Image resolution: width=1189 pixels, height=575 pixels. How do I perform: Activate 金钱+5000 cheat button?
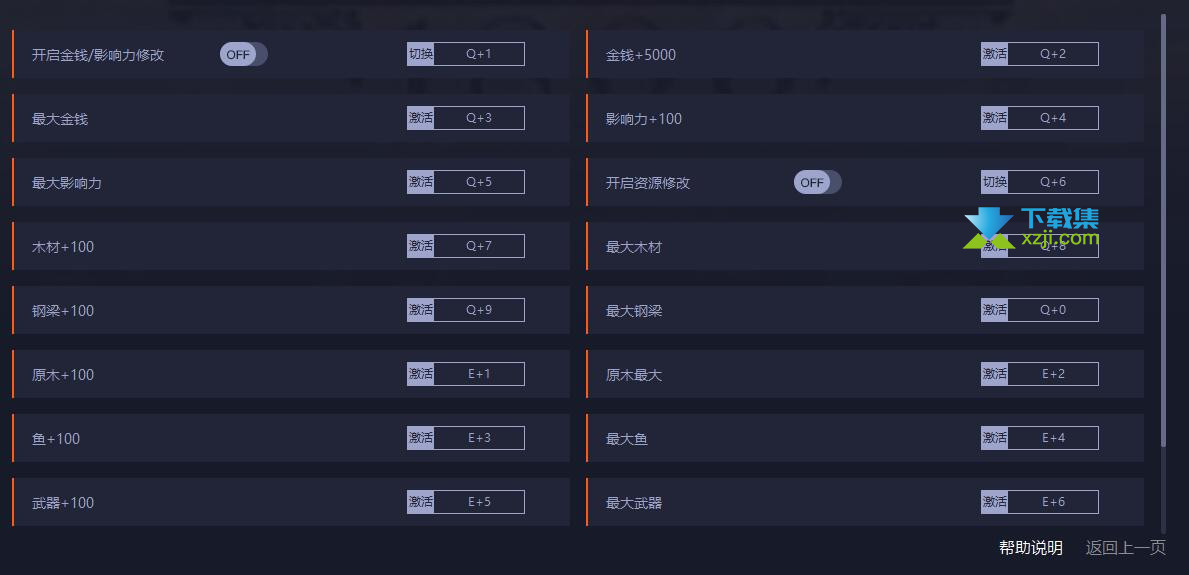[x=994, y=54]
